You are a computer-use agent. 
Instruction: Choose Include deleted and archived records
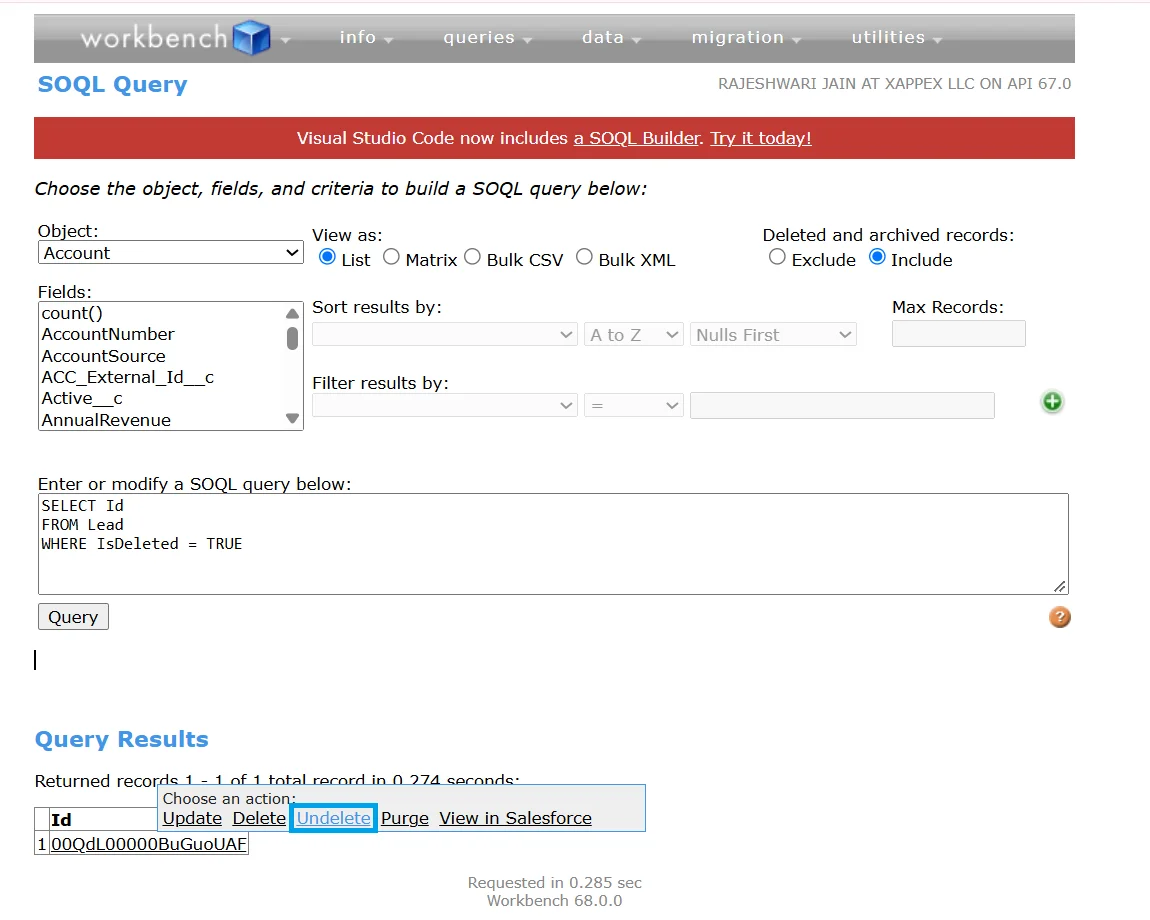(x=877, y=257)
